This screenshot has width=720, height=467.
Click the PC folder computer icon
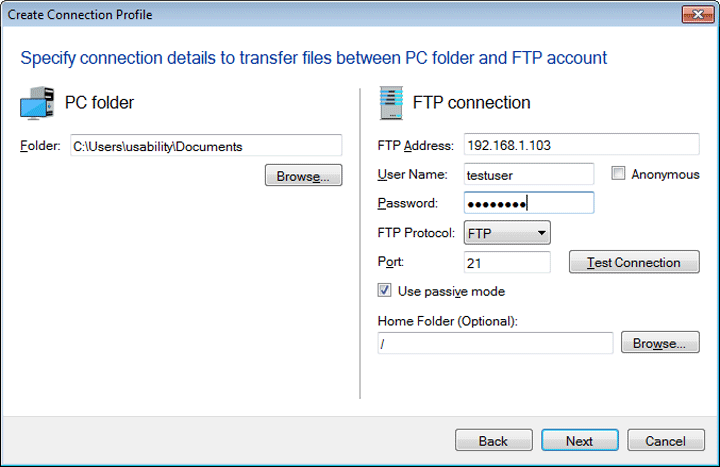(x=37, y=102)
